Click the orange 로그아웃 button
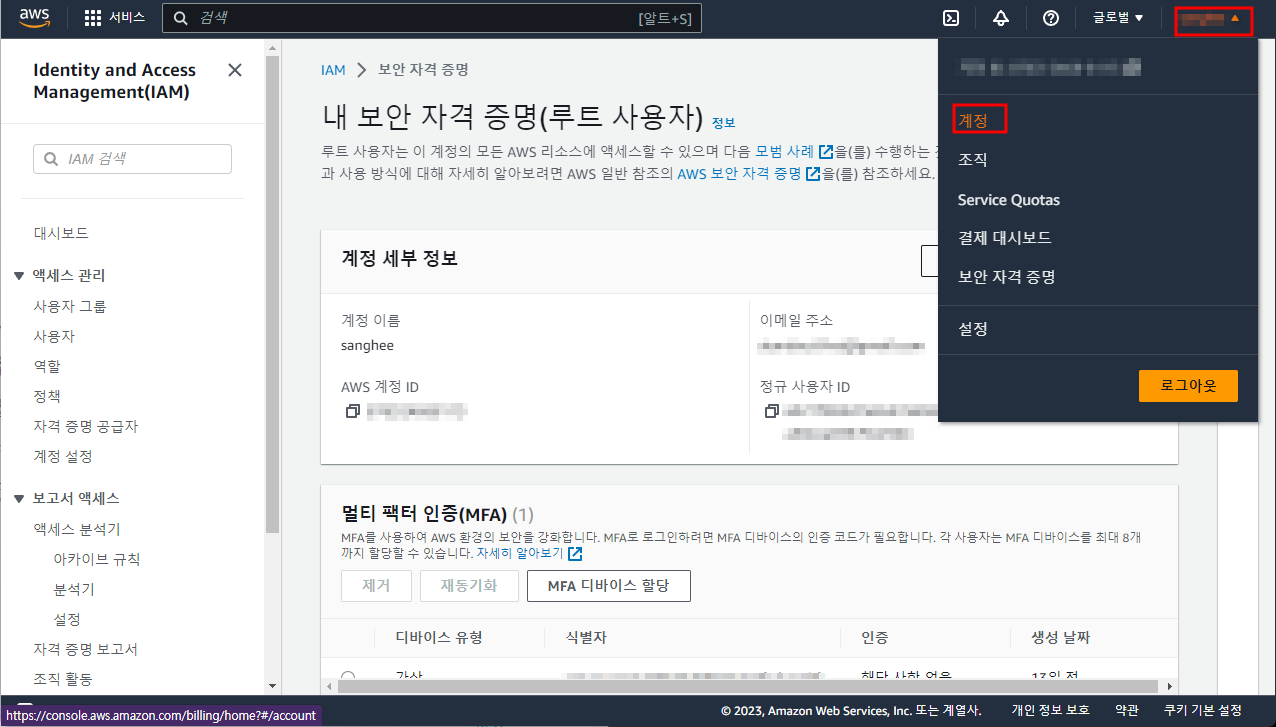1276x727 pixels. click(x=1188, y=386)
